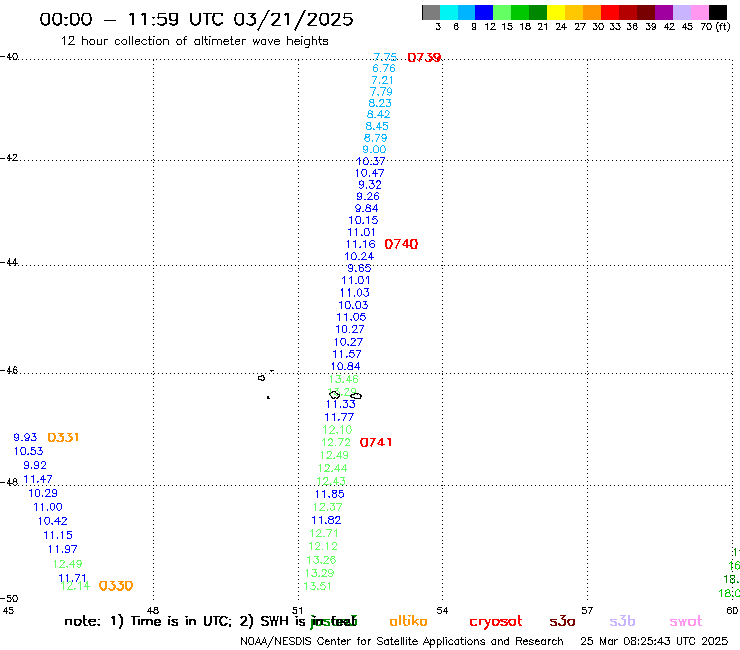
Task: Click the wave height value 11.57
Action: [347, 354]
